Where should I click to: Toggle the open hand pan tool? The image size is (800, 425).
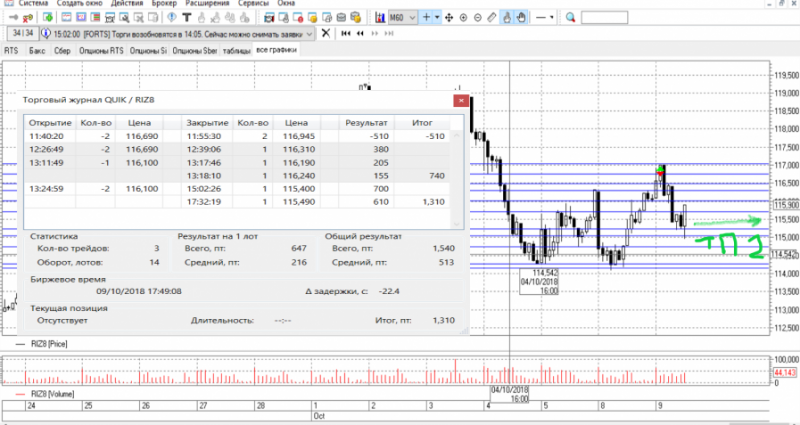pyautogui.click(x=521, y=18)
